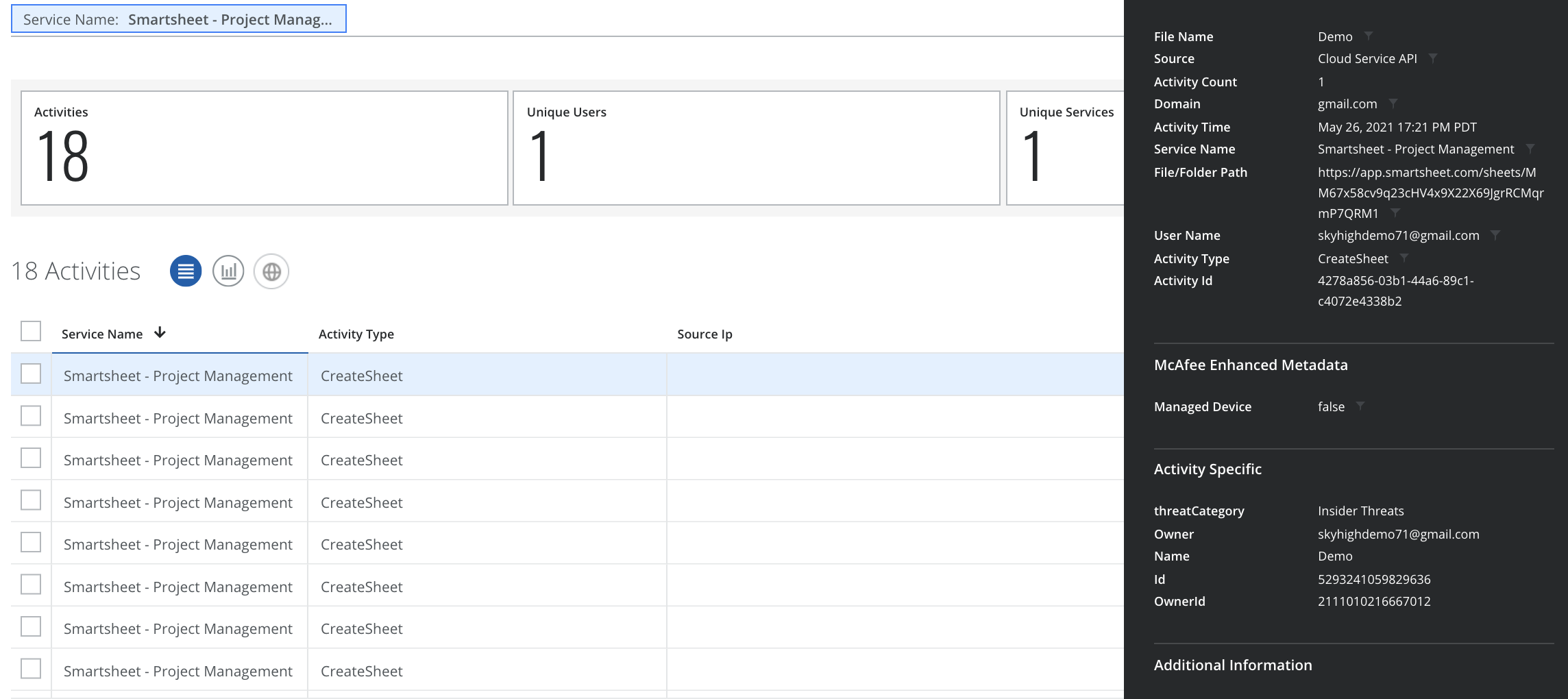This screenshot has width=1568, height=699.
Task: Filter by File/Folder Path funnel icon
Action: (x=1395, y=213)
